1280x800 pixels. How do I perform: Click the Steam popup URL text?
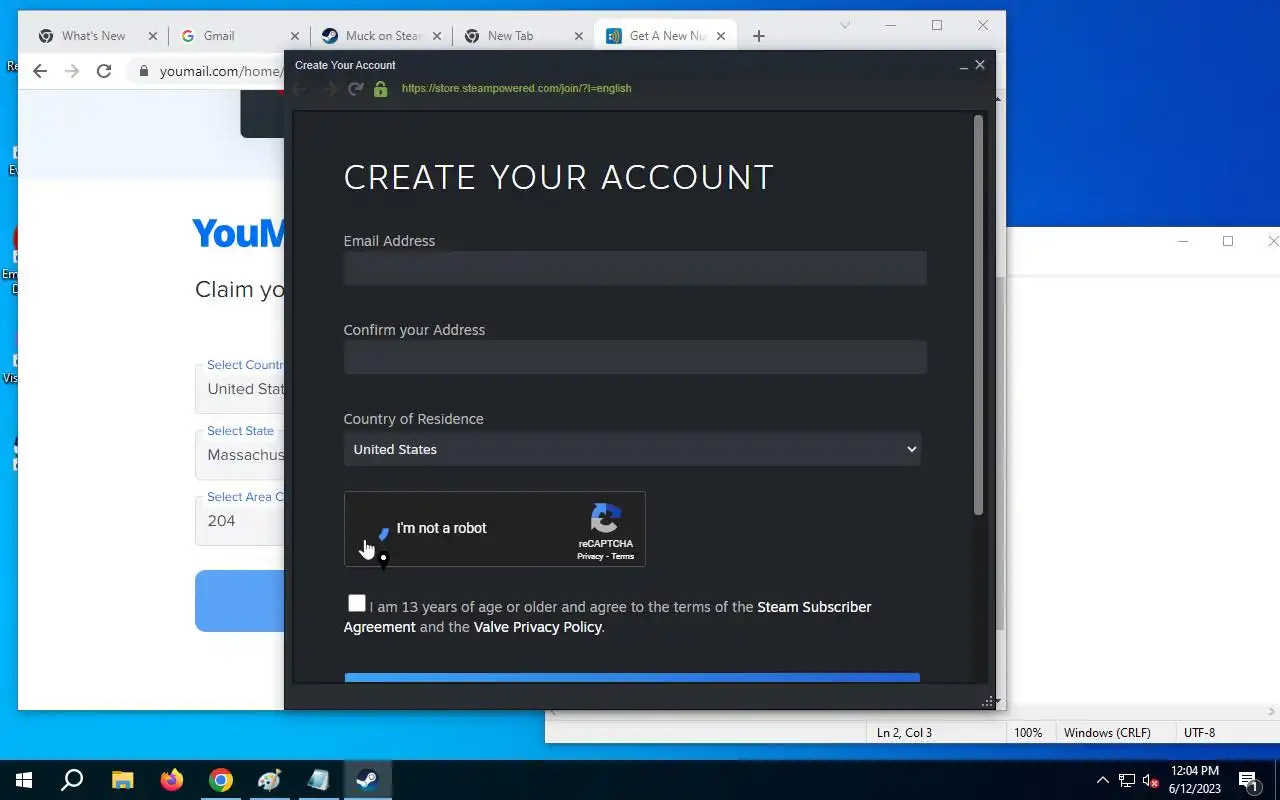click(x=516, y=88)
